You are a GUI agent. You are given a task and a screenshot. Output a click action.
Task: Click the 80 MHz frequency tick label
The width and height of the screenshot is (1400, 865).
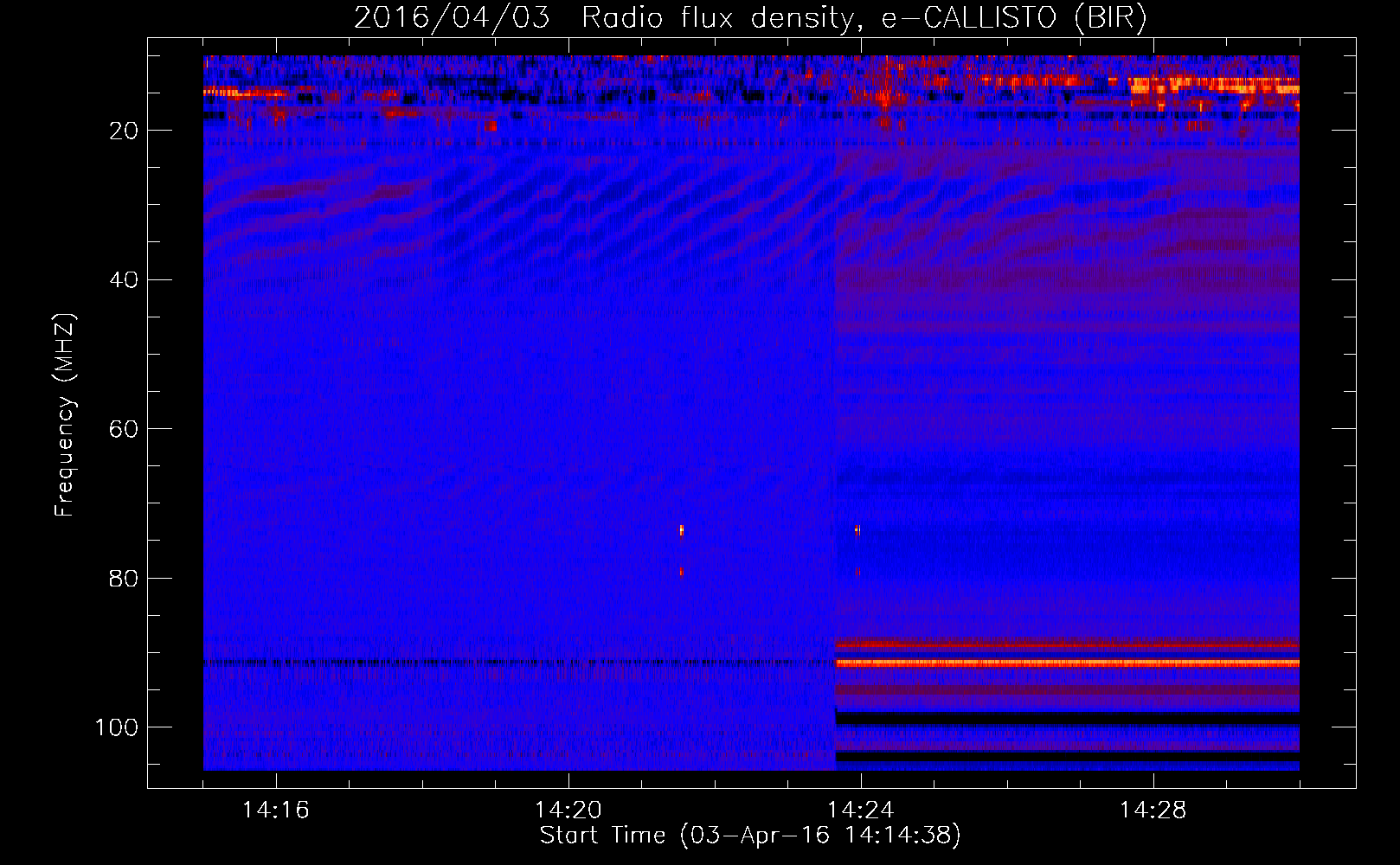125,578
